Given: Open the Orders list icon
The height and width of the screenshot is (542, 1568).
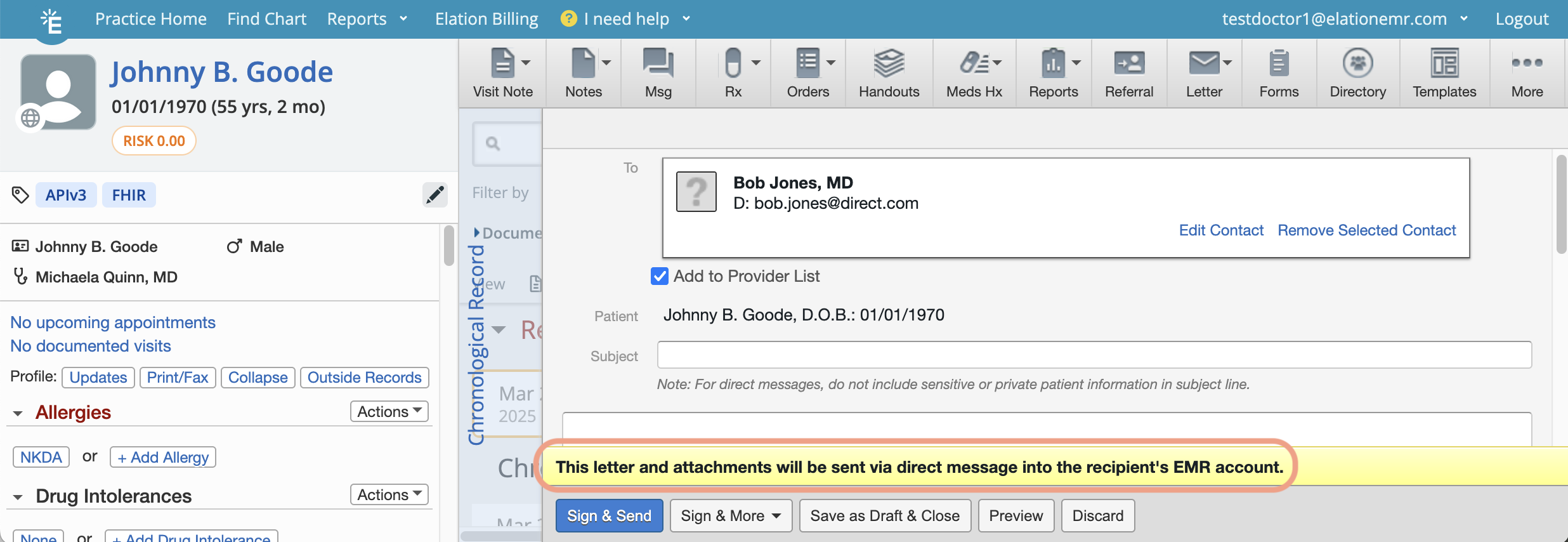Looking at the screenshot, I should (807, 63).
